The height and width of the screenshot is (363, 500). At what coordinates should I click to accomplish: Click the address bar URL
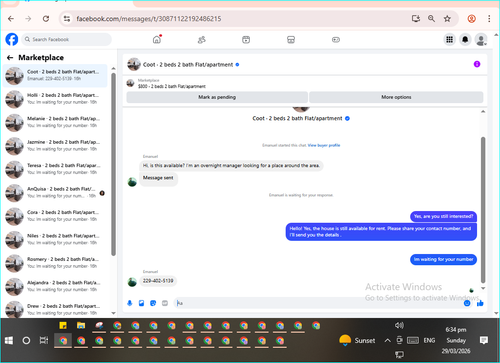pos(149,19)
